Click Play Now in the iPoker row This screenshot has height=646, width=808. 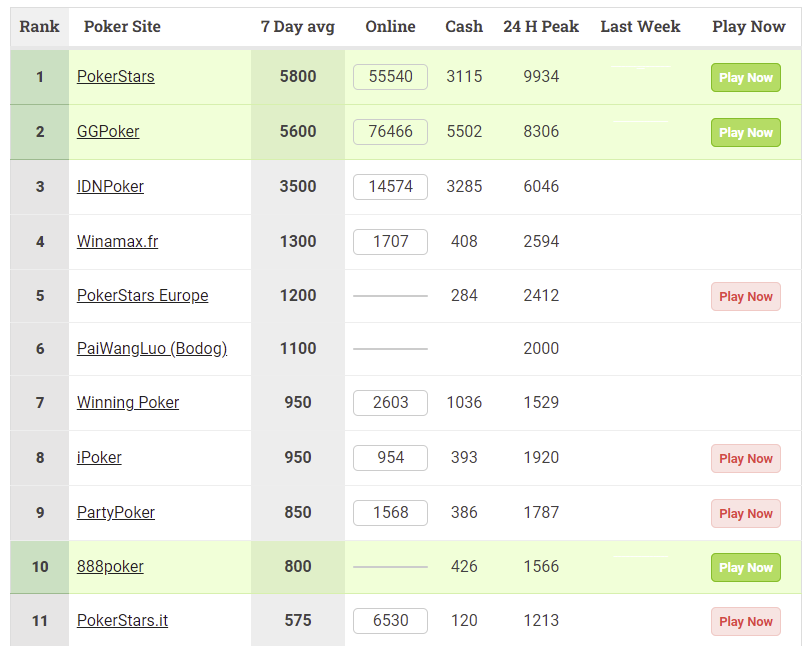click(745, 459)
